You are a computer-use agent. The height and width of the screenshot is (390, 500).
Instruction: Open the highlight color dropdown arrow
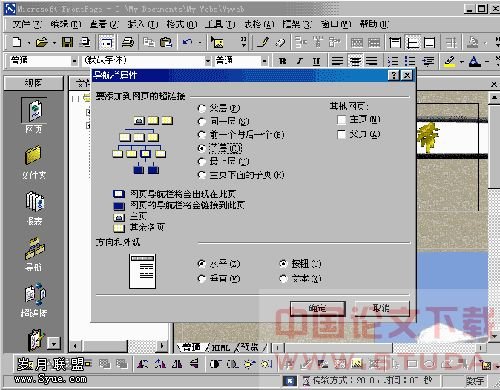[462, 62]
